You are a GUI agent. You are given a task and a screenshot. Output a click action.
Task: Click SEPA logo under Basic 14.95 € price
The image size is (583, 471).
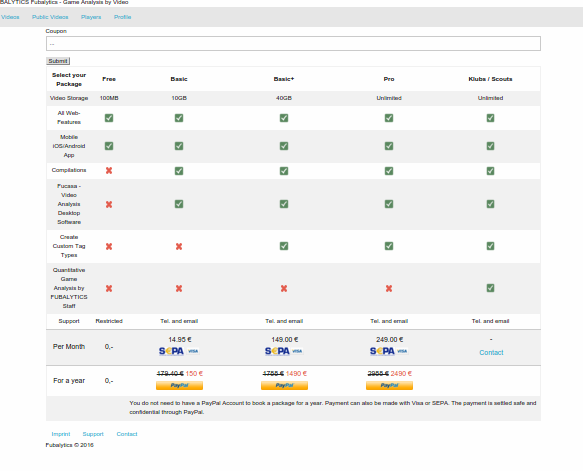pyautogui.click(x=171, y=351)
